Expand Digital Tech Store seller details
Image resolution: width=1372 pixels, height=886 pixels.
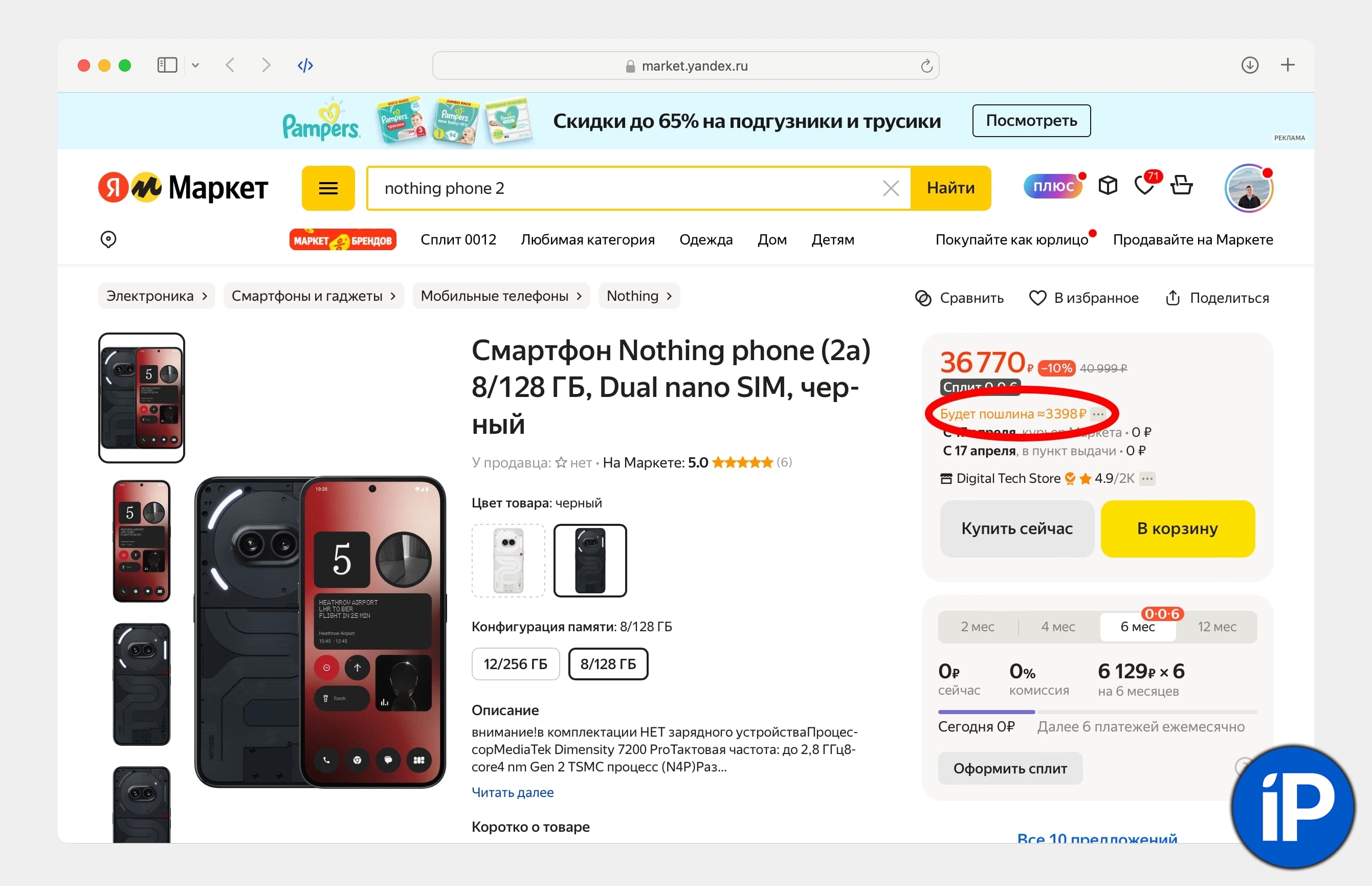1147,479
